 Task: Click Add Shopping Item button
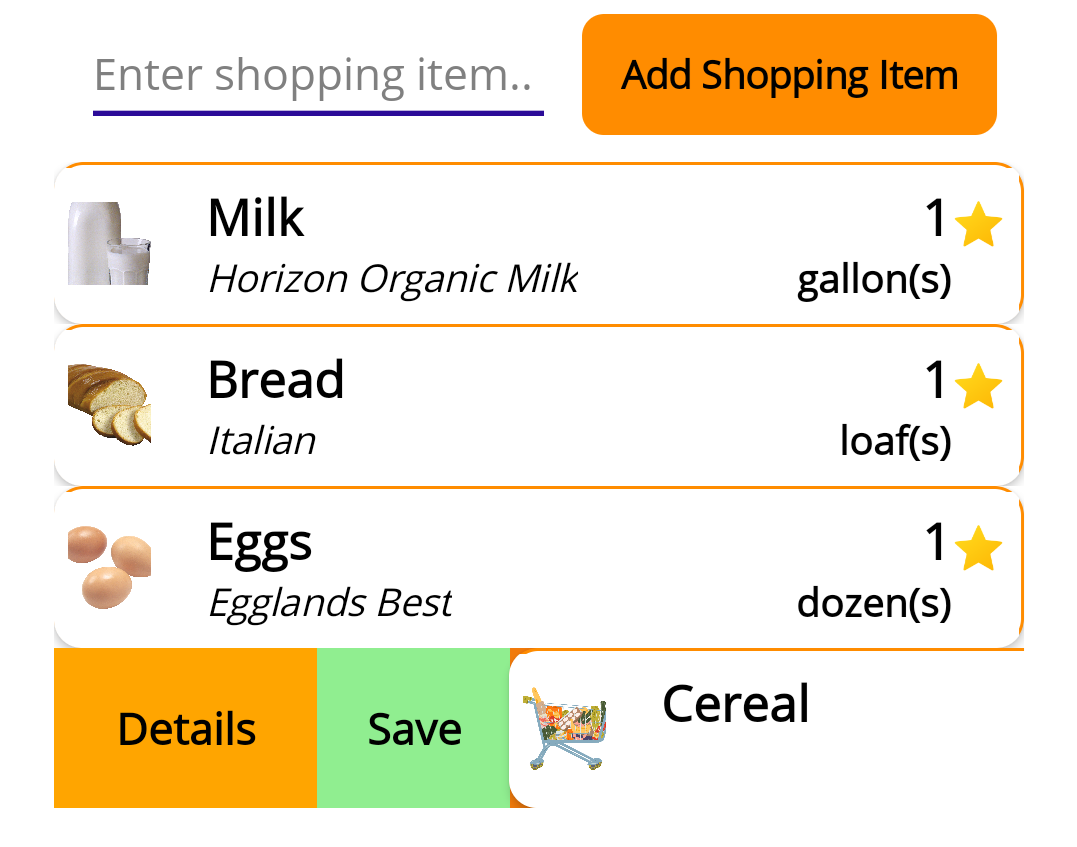[x=789, y=75]
